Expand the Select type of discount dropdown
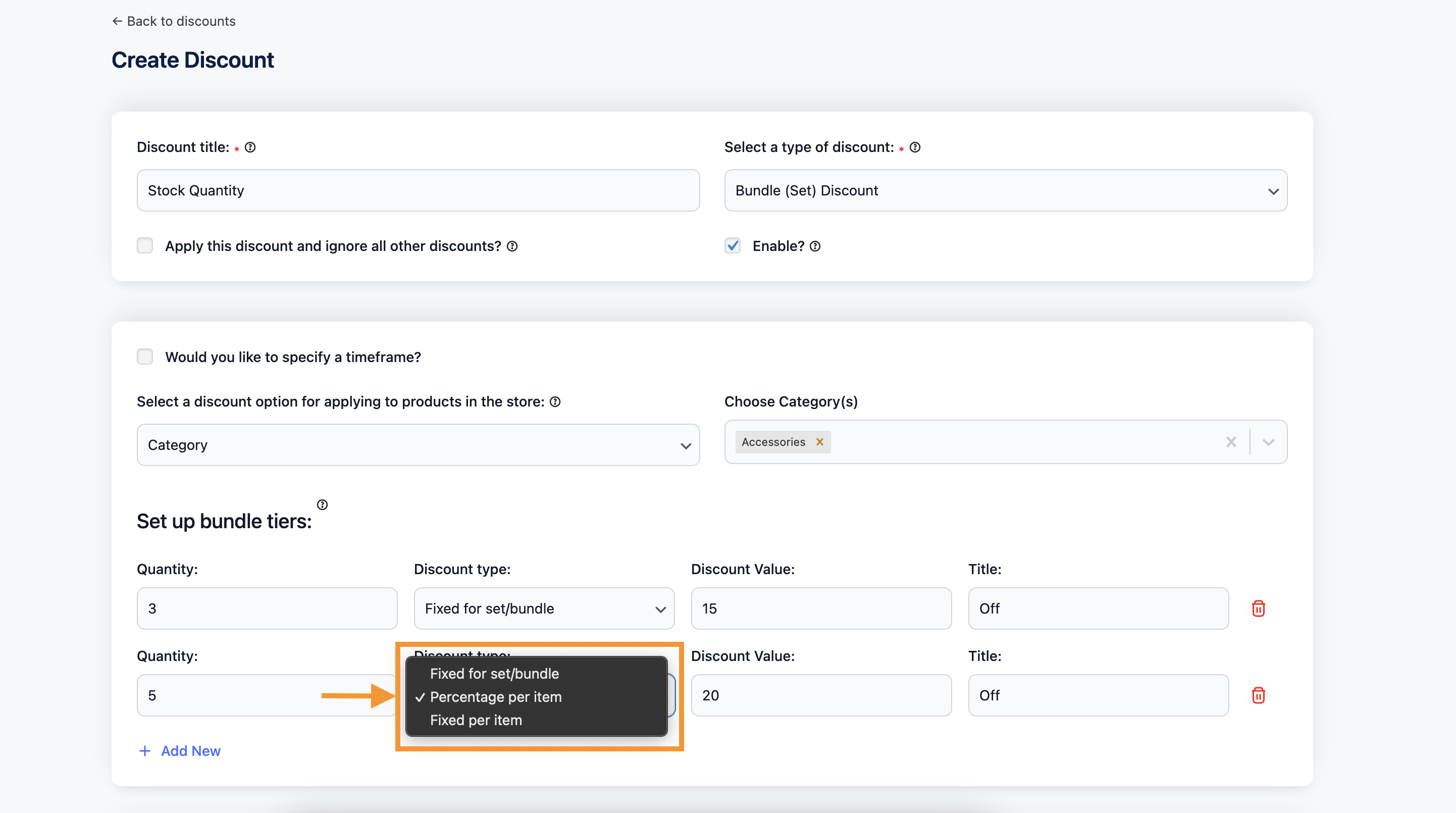The height and width of the screenshot is (813, 1456). click(x=1006, y=190)
